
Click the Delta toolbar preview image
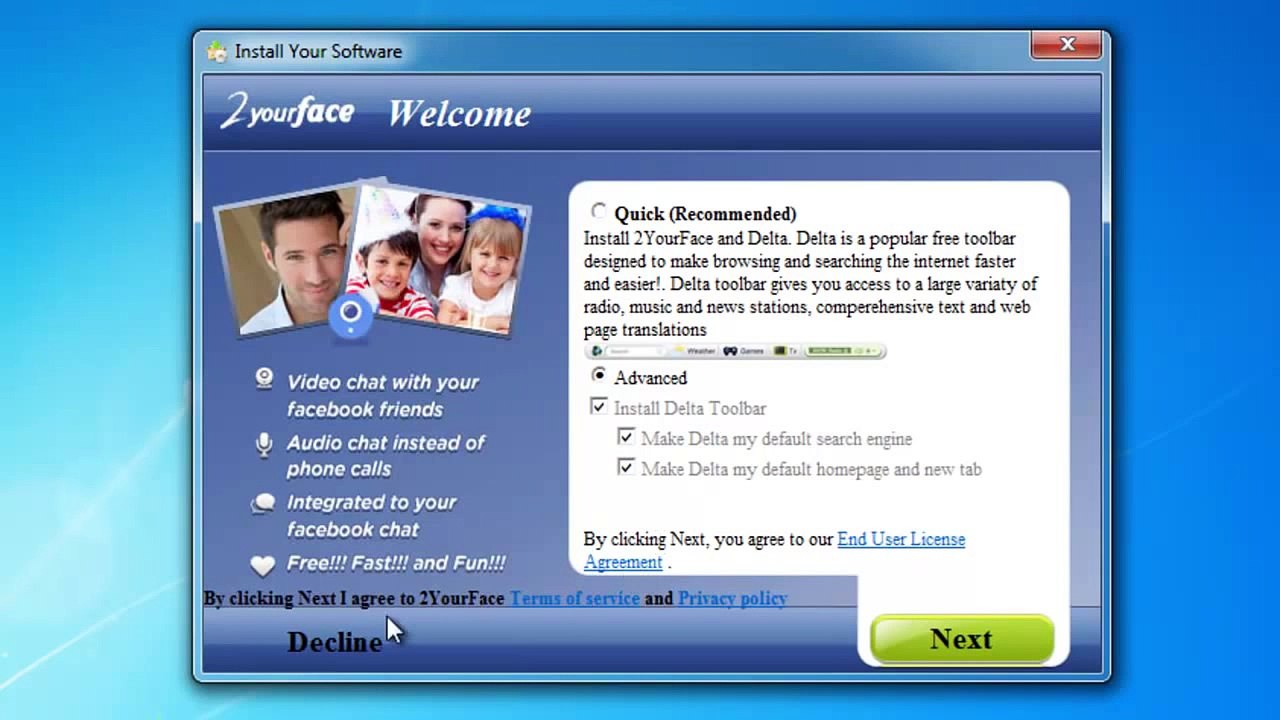[735, 351]
